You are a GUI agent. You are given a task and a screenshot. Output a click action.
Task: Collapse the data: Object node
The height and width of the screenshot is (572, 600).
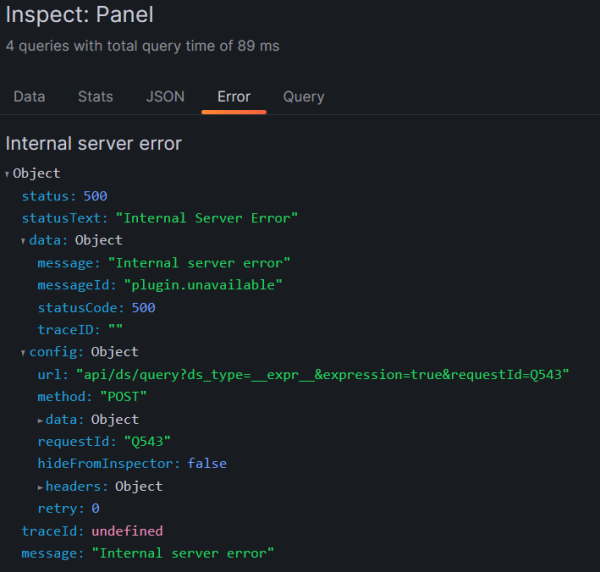coord(24,241)
